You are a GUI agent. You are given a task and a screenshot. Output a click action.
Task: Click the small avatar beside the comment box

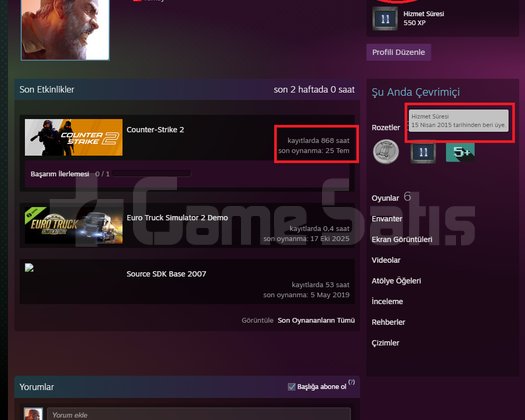[x=33, y=414]
